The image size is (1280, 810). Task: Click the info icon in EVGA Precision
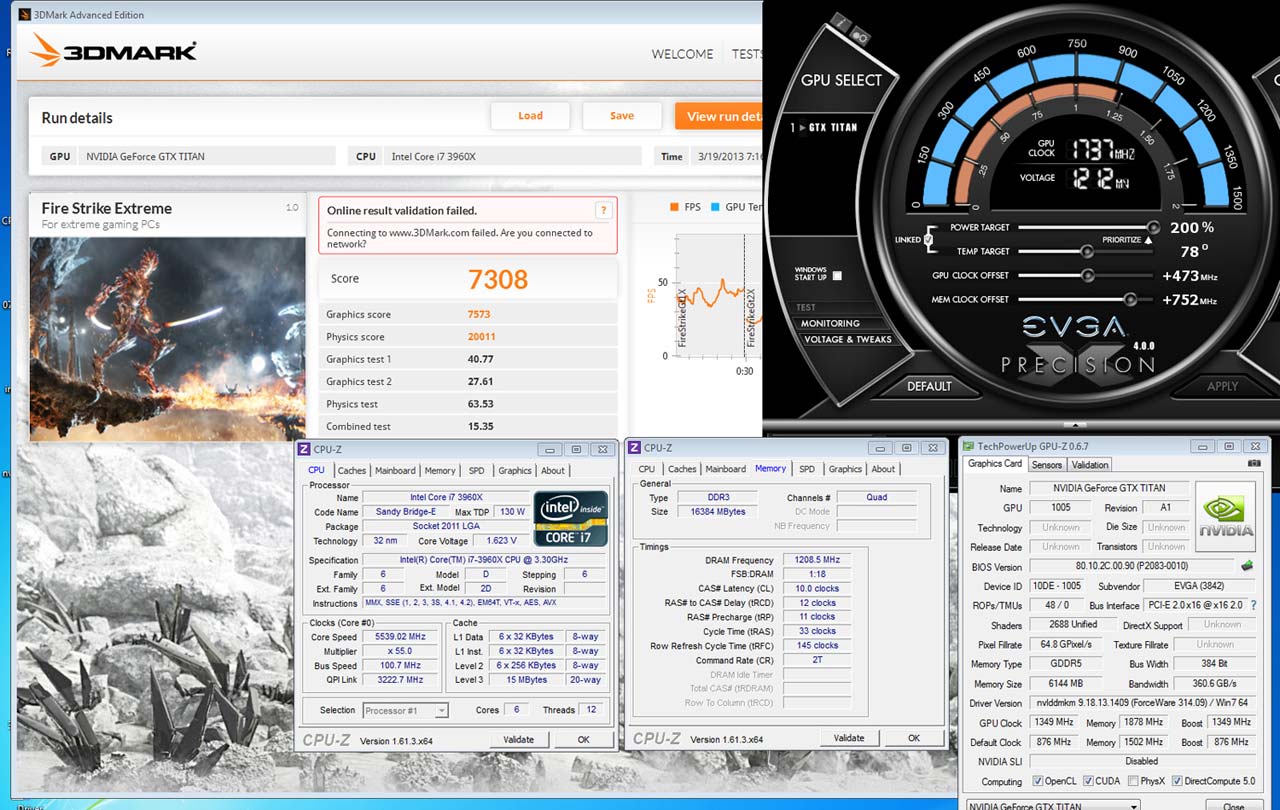840,24
